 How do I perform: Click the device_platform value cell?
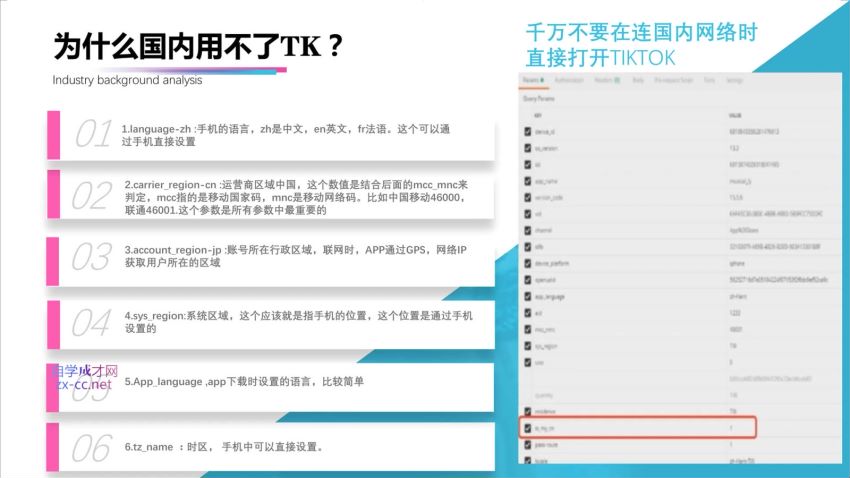tap(737, 263)
